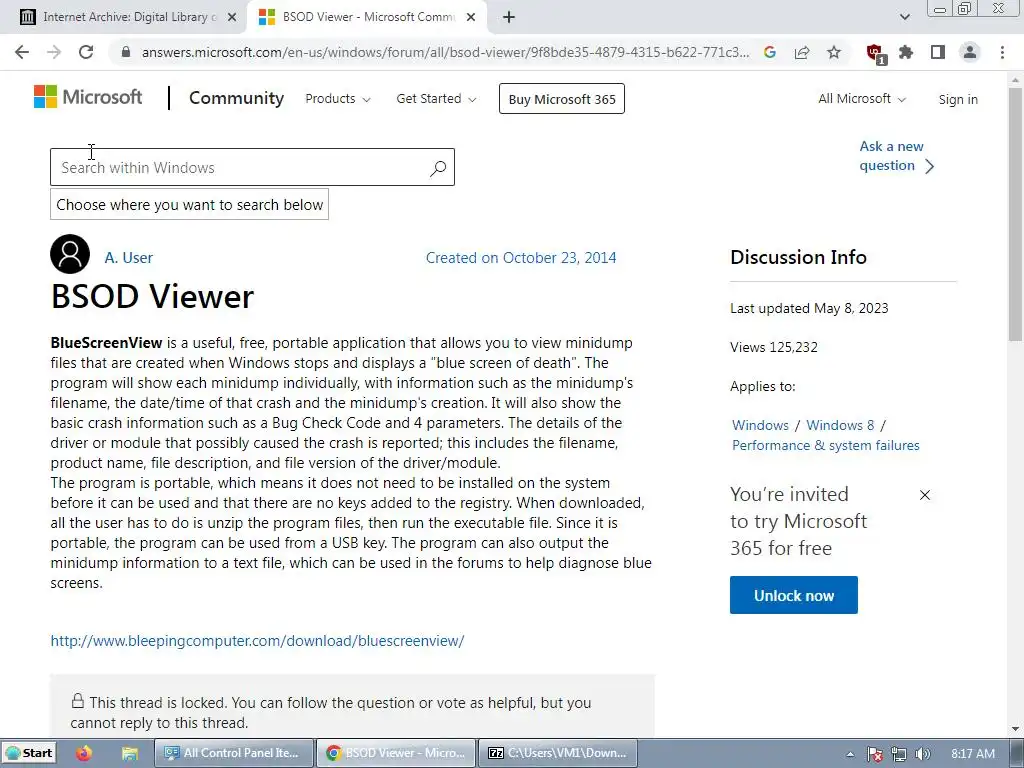Screen dimensions: 1024x768
Task: Click the taskbar clock 8:17 AM
Action: [x=973, y=754]
